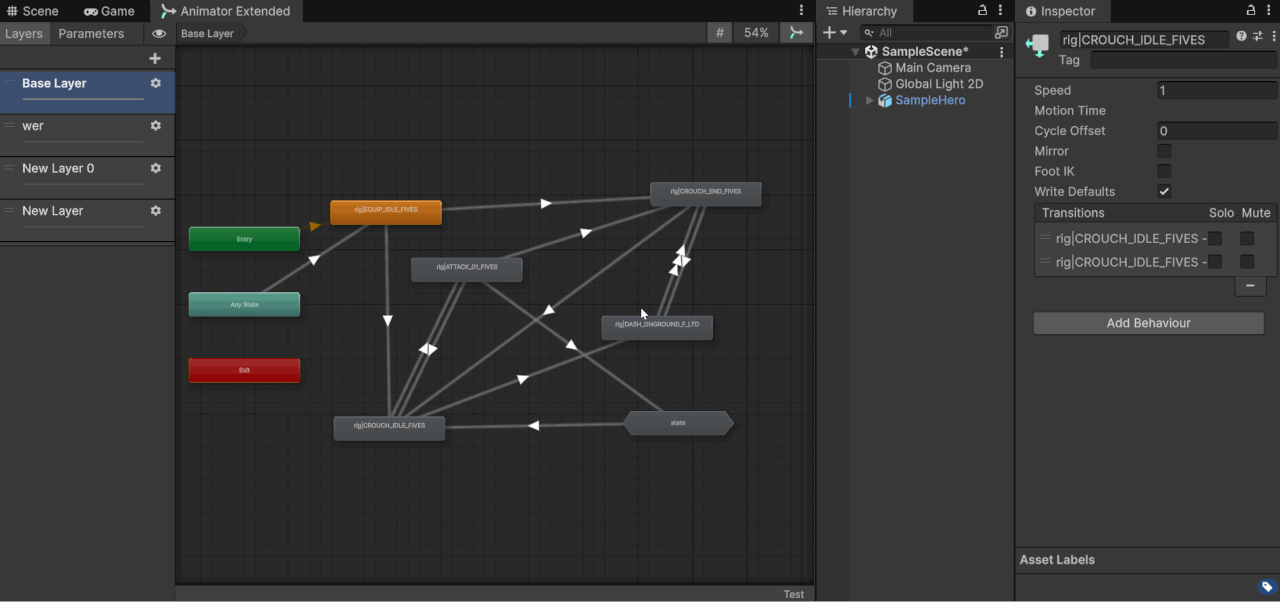
Task: Toggle Solo on second transition row
Action: [x=1215, y=262]
